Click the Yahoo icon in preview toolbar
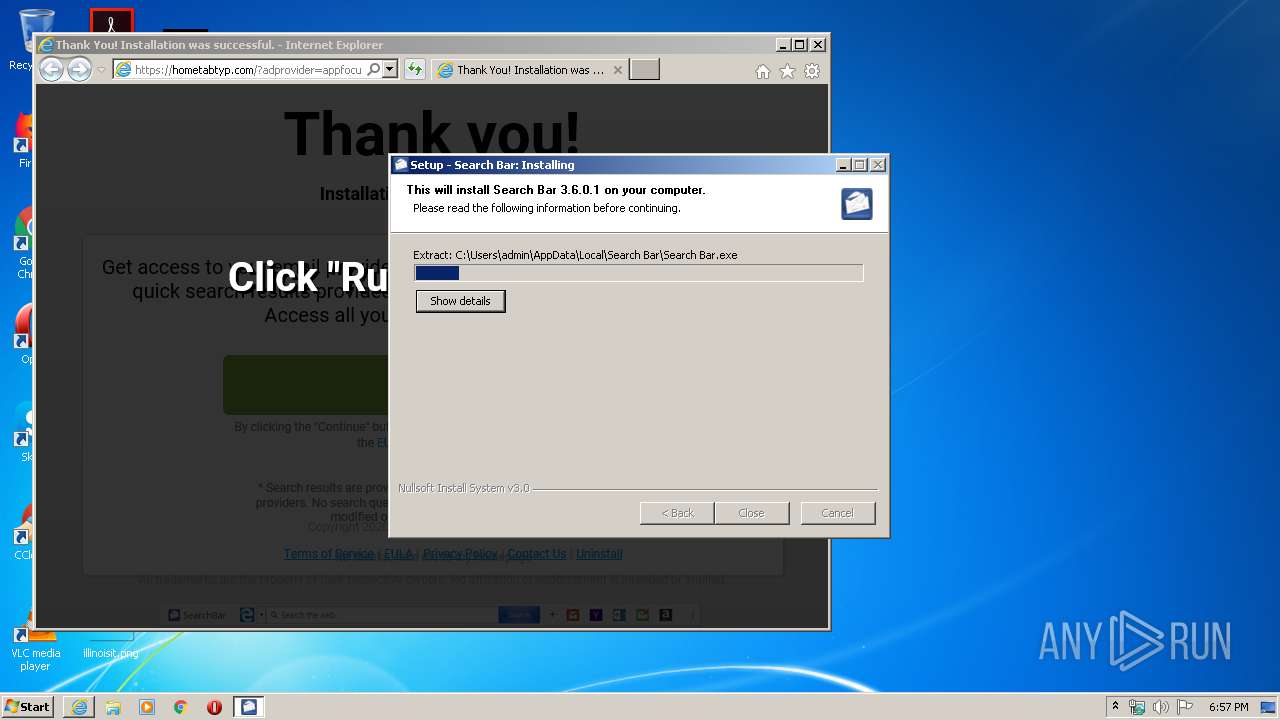Viewport: 1280px width, 720px height. (596, 615)
